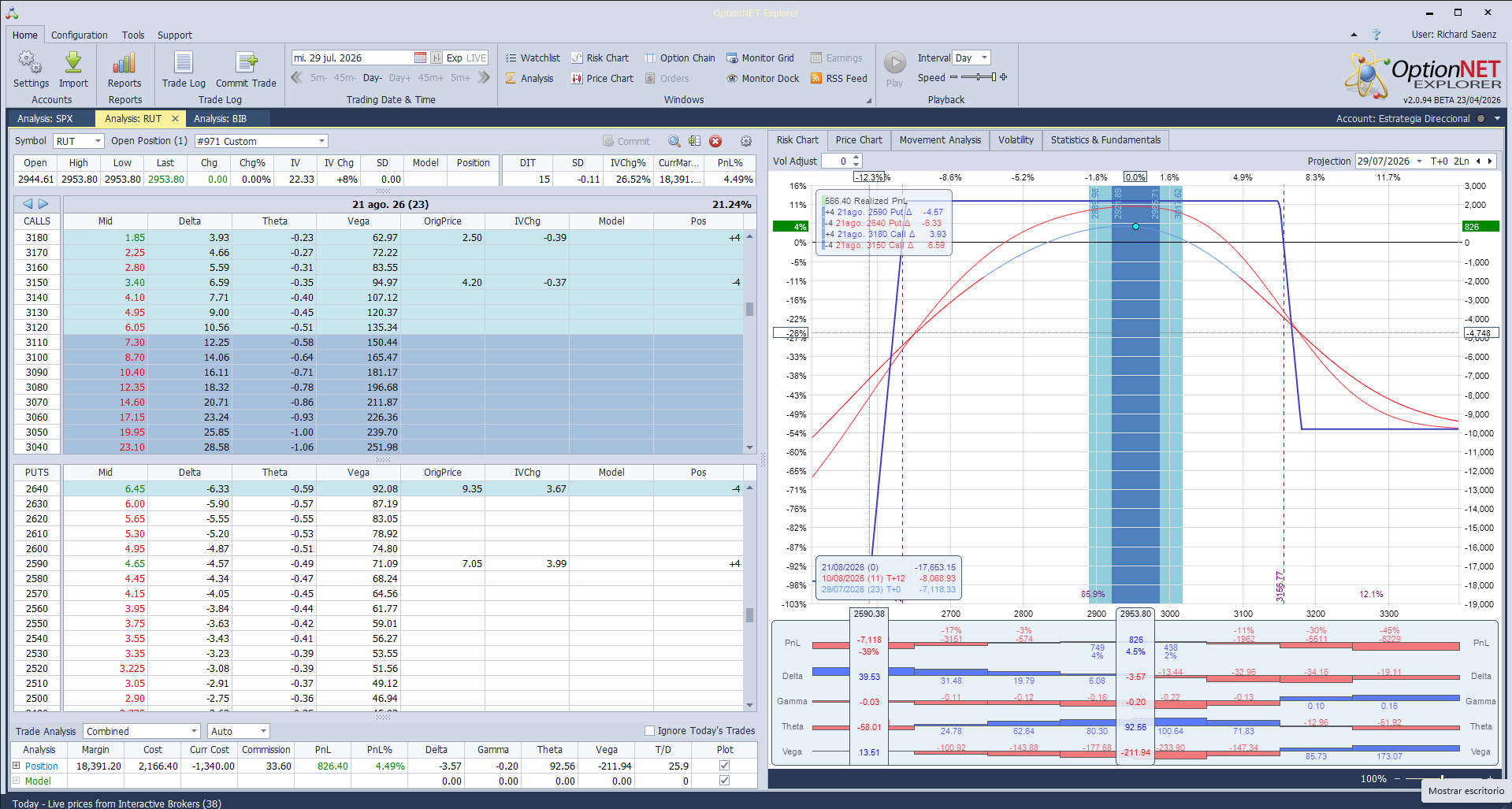Open the Support menu

coord(175,35)
